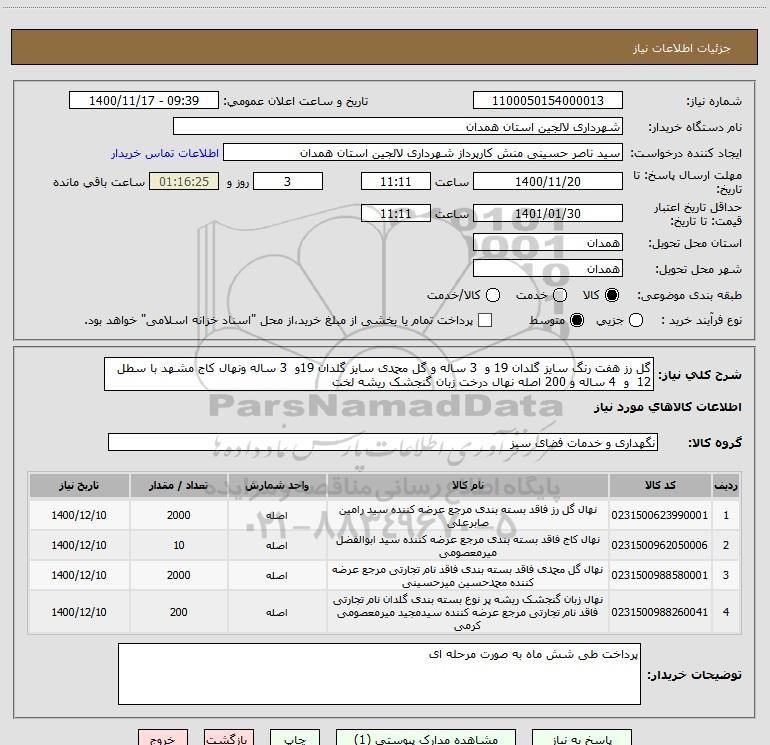This screenshot has width=770, height=745.
Task: Click the ردیف column header
Action: [x=726, y=485]
